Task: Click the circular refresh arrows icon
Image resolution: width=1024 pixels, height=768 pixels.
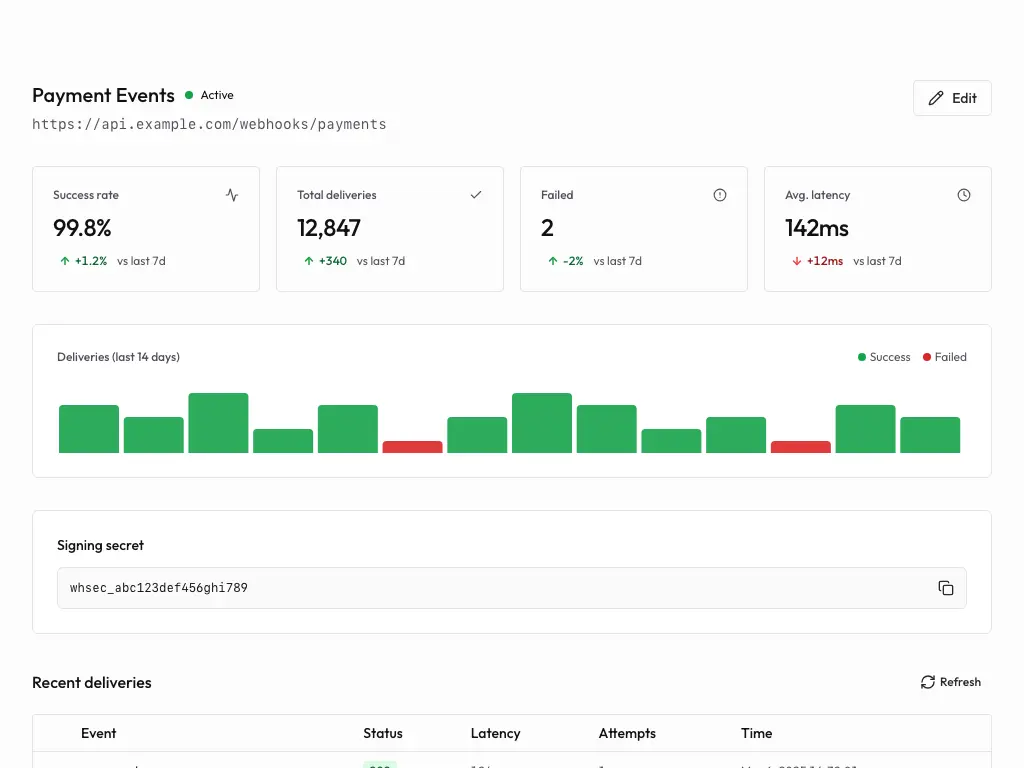Action: [927, 682]
